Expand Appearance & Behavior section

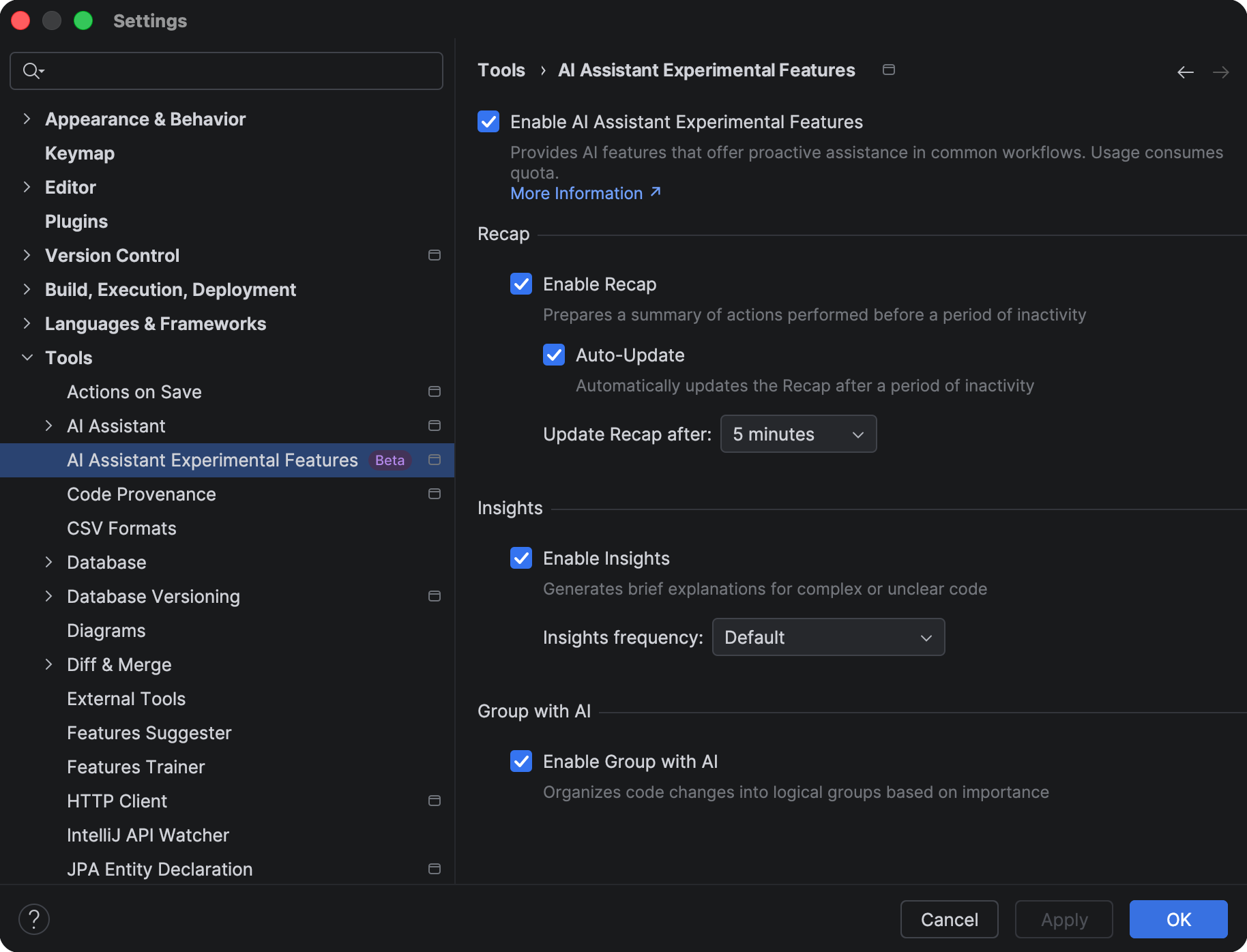point(27,119)
